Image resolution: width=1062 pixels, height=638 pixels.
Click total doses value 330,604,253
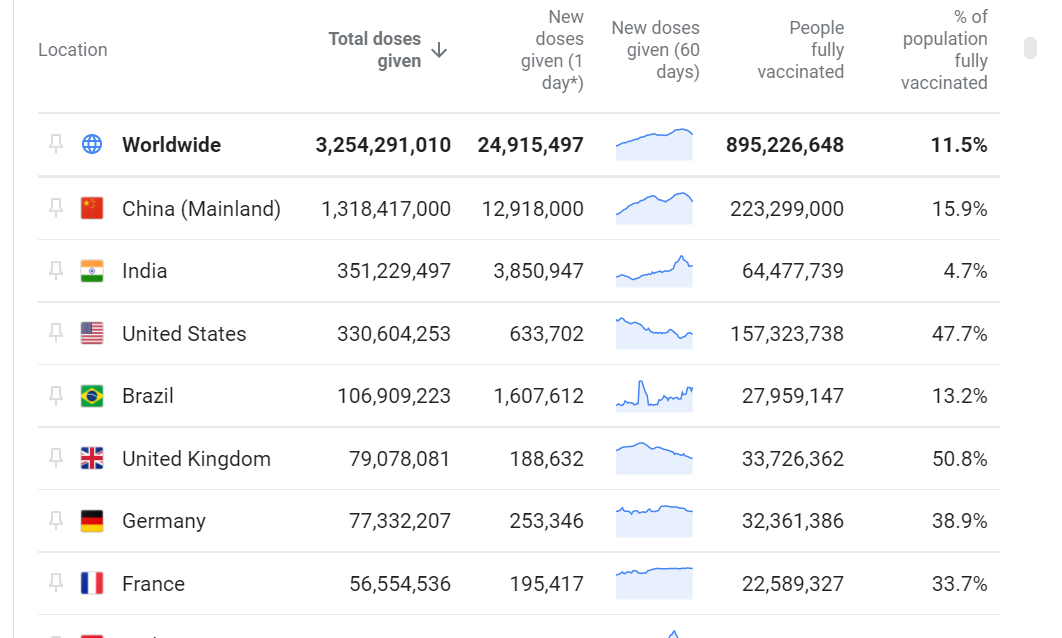click(x=394, y=333)
